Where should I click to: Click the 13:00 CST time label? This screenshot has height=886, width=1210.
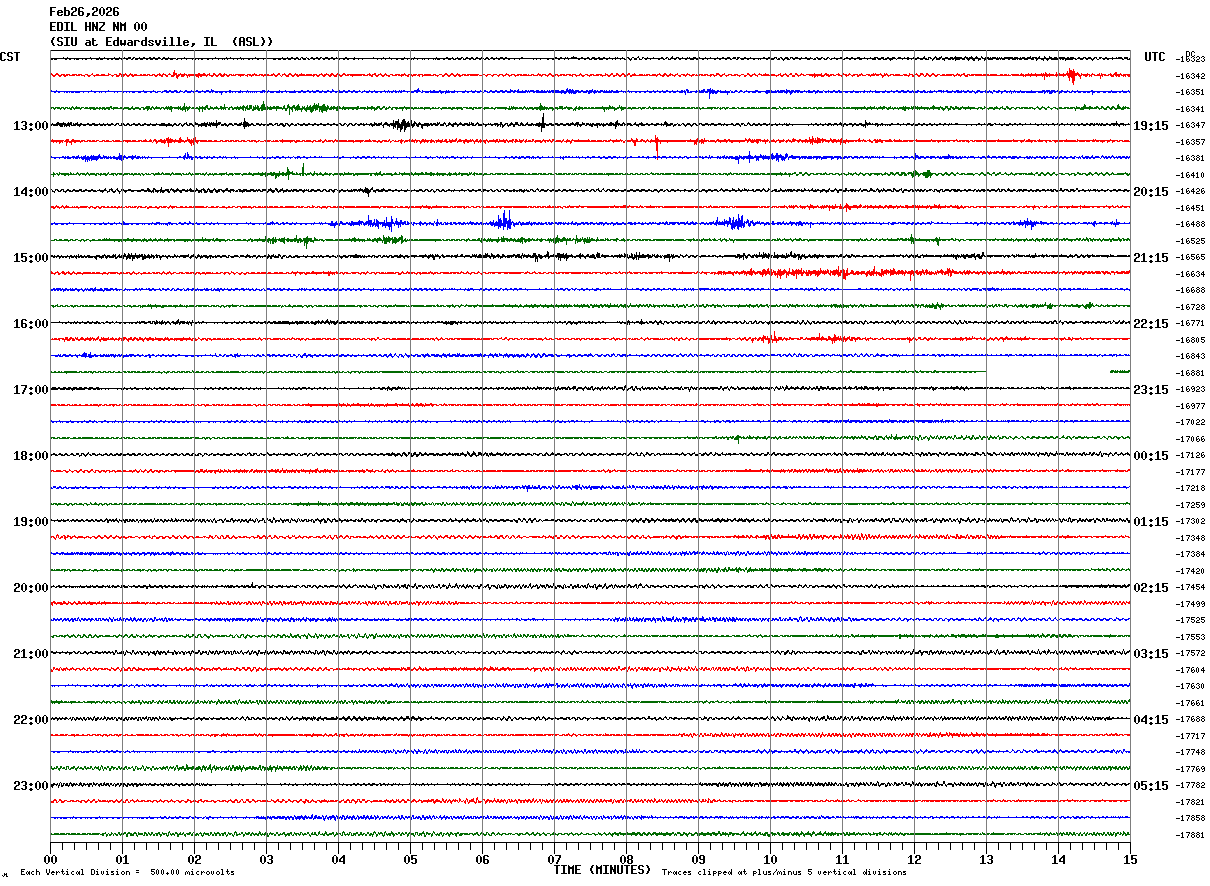coord(30,126)
